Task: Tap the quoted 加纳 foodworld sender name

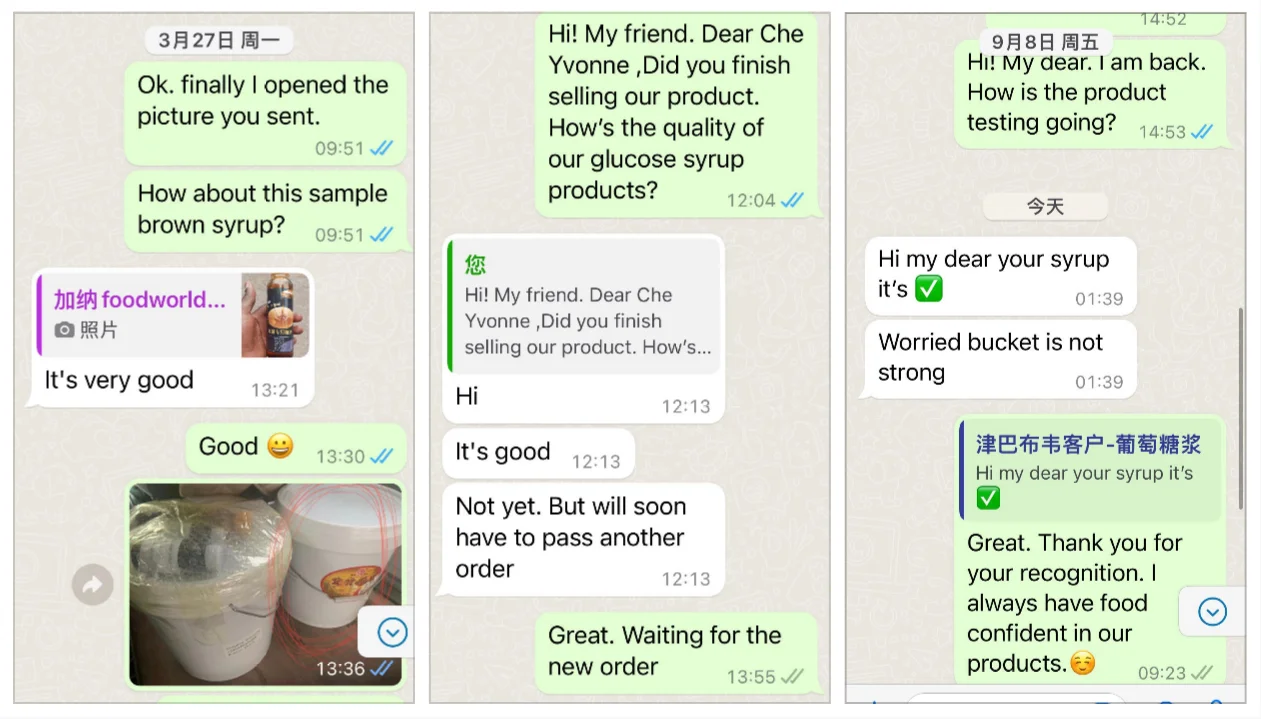Action: click(139, 299)
